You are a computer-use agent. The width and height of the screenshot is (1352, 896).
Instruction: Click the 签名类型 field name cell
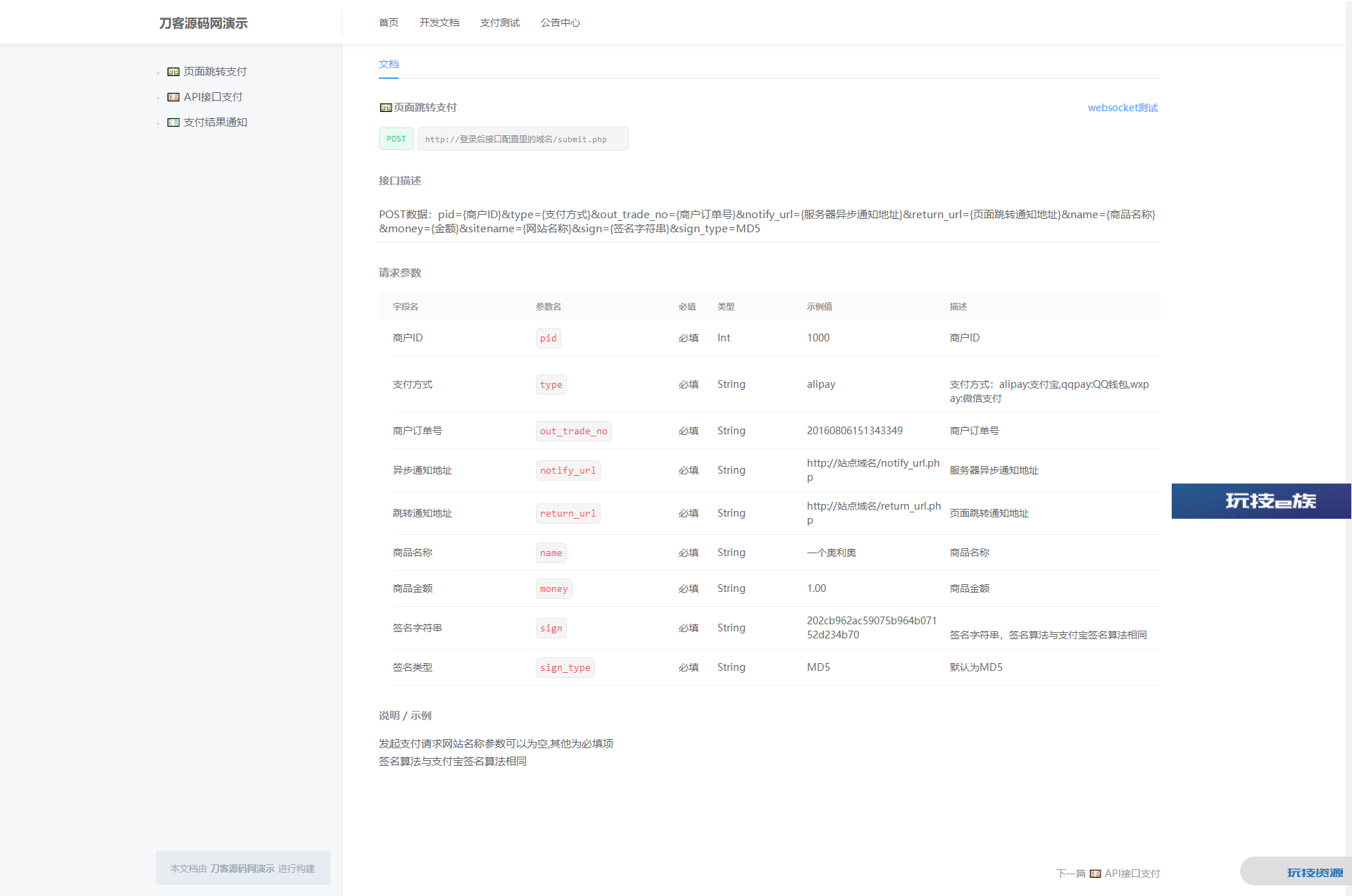pos(413,667)
